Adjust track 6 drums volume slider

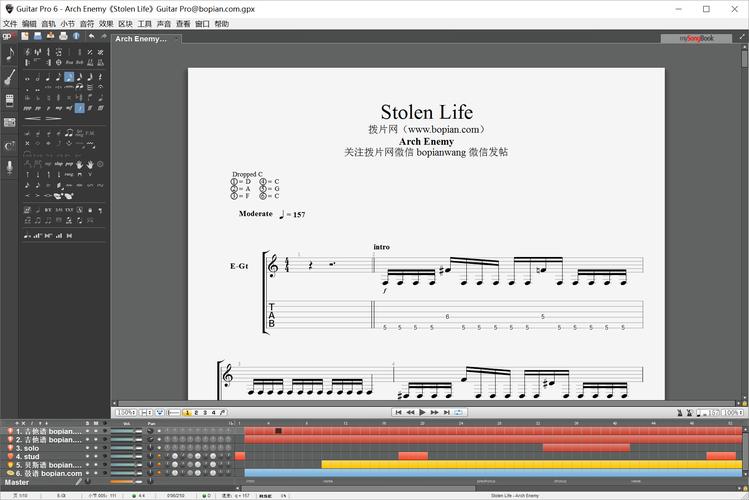click(127, 473)
